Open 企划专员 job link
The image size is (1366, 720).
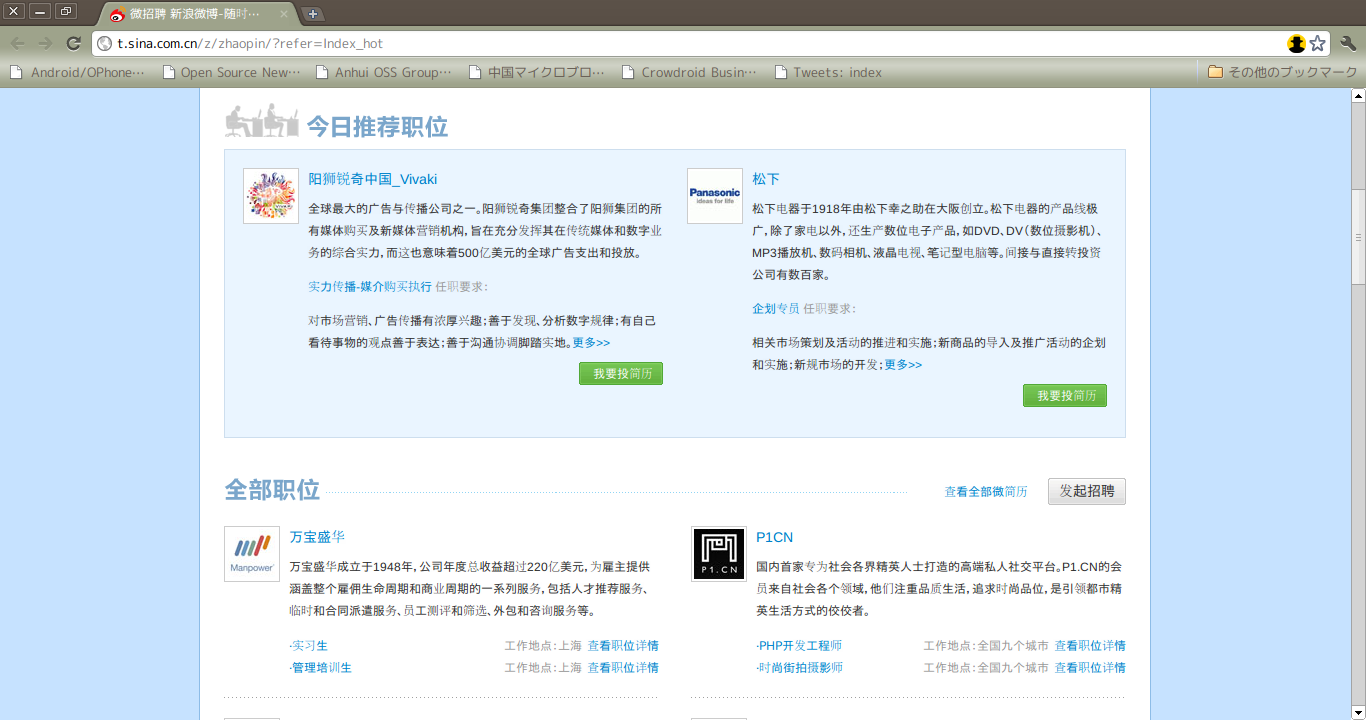[776, 308]
